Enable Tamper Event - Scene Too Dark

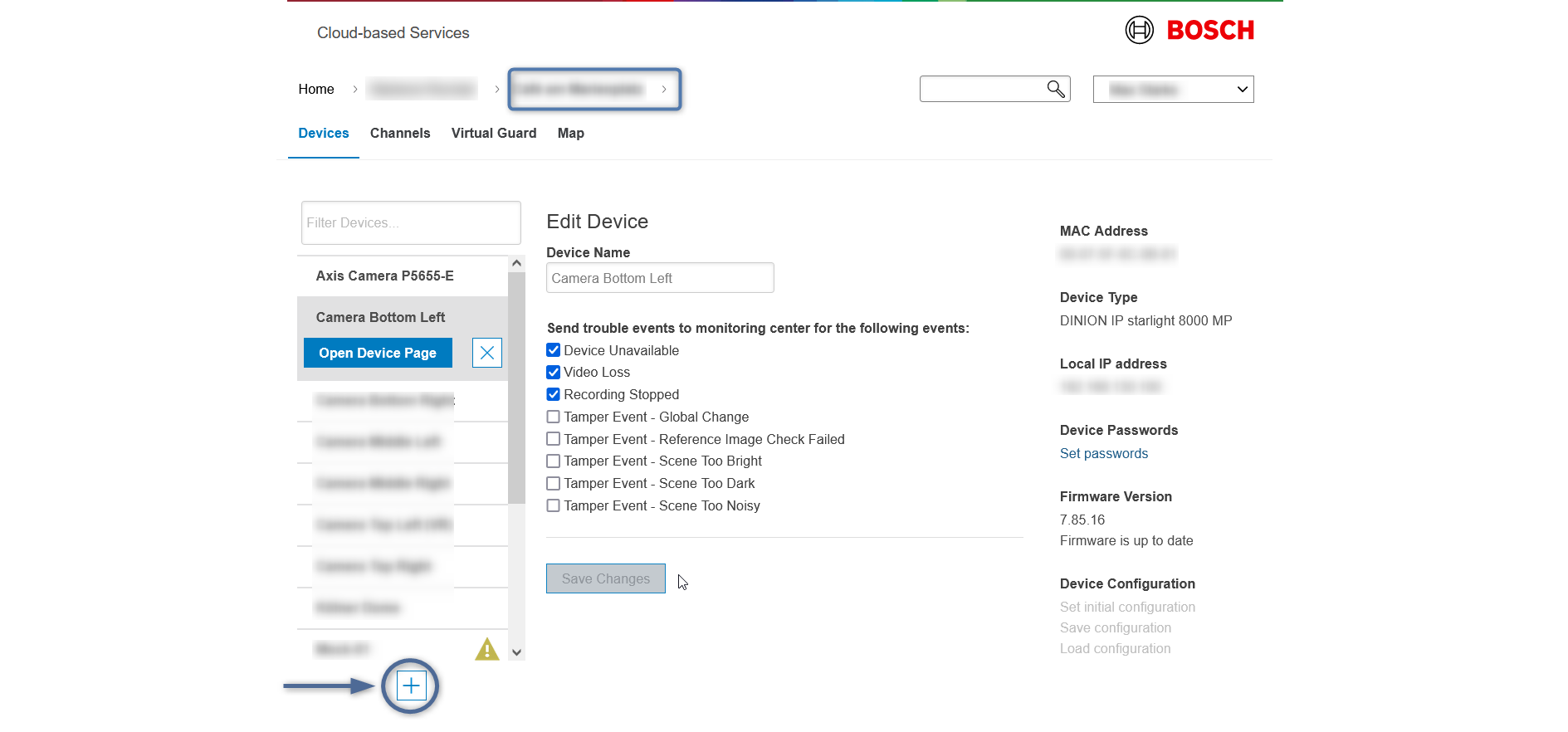(554, 483)
